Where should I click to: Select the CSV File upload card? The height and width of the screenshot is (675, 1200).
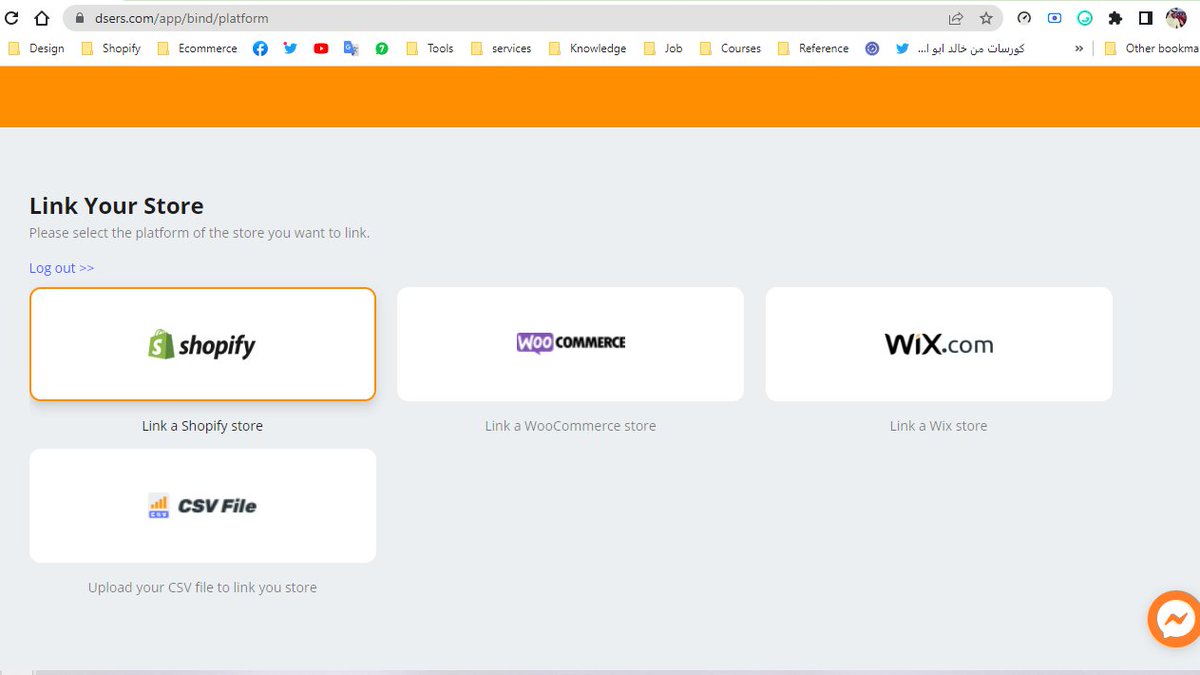[x=203, y=506]
